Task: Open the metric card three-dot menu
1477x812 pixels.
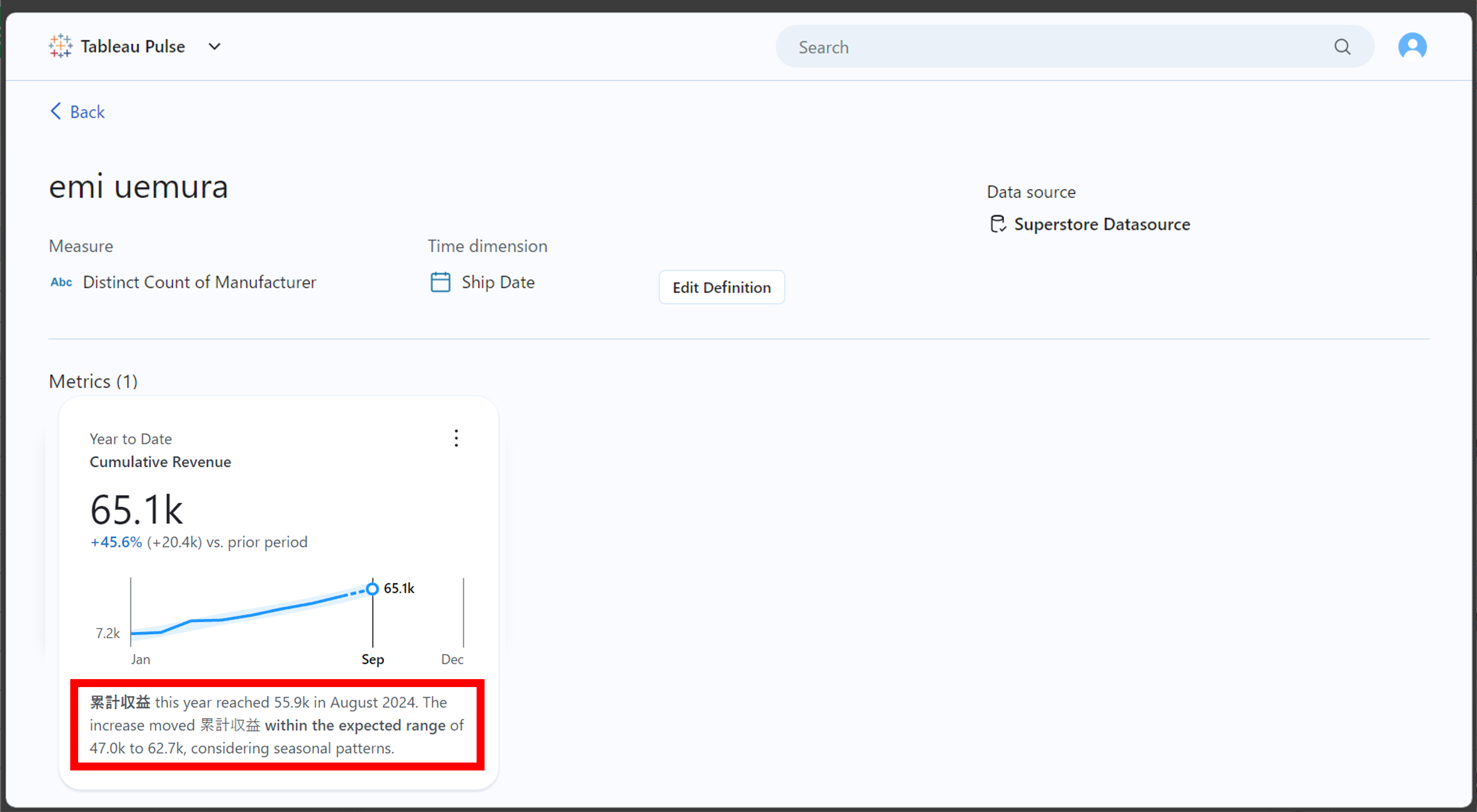Action: (x=457, y=438)
